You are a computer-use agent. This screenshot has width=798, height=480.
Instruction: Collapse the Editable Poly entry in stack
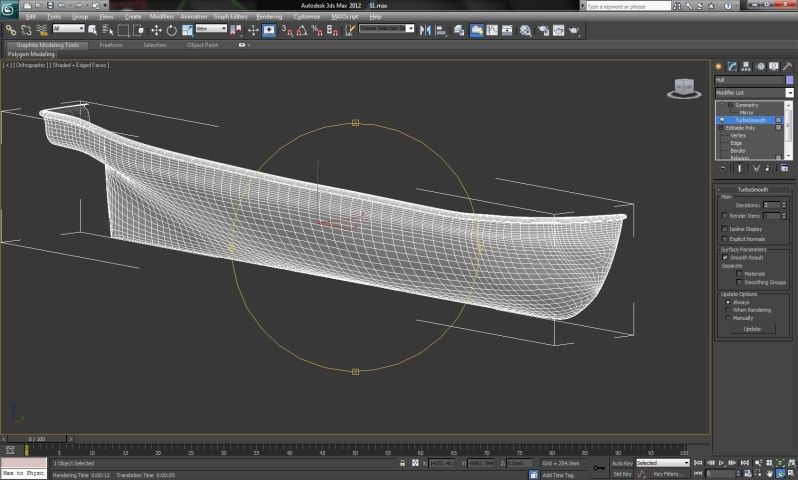[x=721, y=128]
